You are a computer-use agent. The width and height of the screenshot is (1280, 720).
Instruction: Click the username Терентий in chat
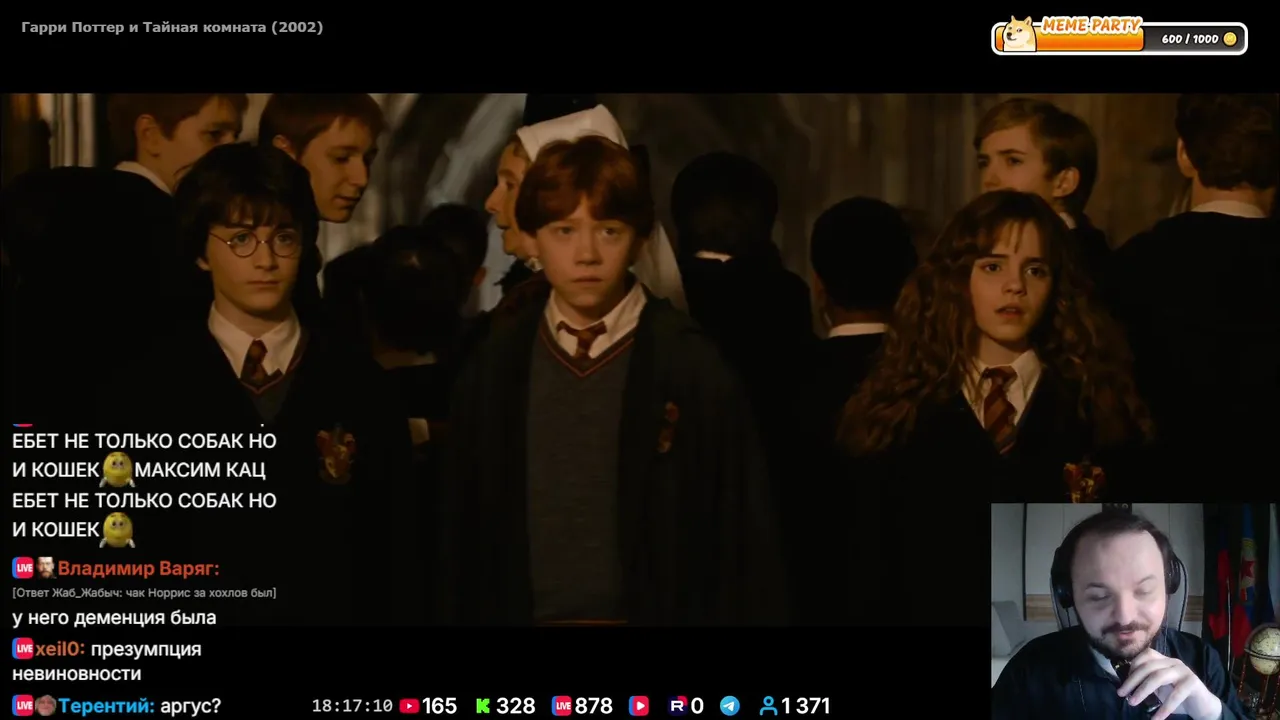pyautogui.click(x=106, y=706)
